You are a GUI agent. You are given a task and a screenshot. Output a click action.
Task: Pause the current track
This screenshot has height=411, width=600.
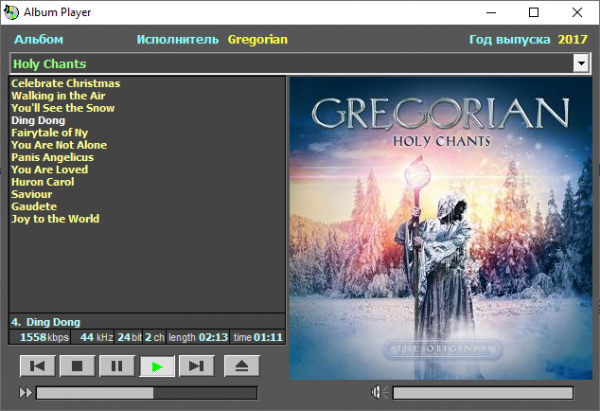pos(117,366)
